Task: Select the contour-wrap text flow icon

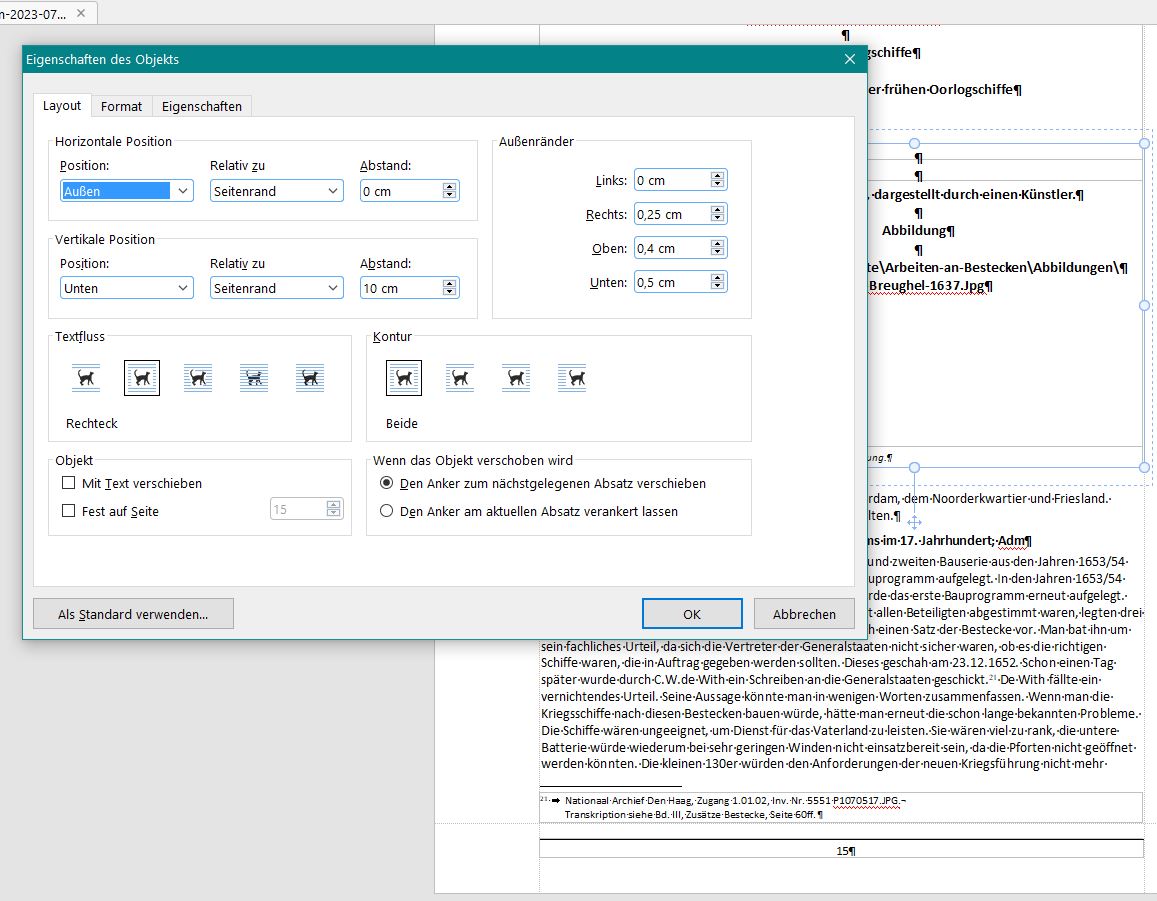Action: (198, 378)
